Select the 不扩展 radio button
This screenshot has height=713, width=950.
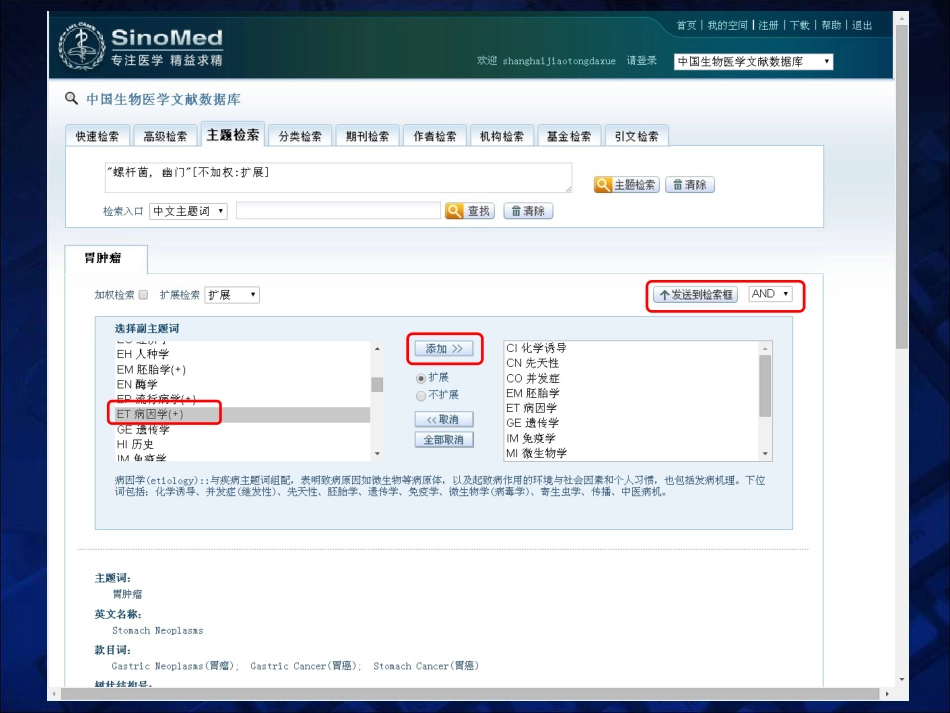tap(420, 396)
